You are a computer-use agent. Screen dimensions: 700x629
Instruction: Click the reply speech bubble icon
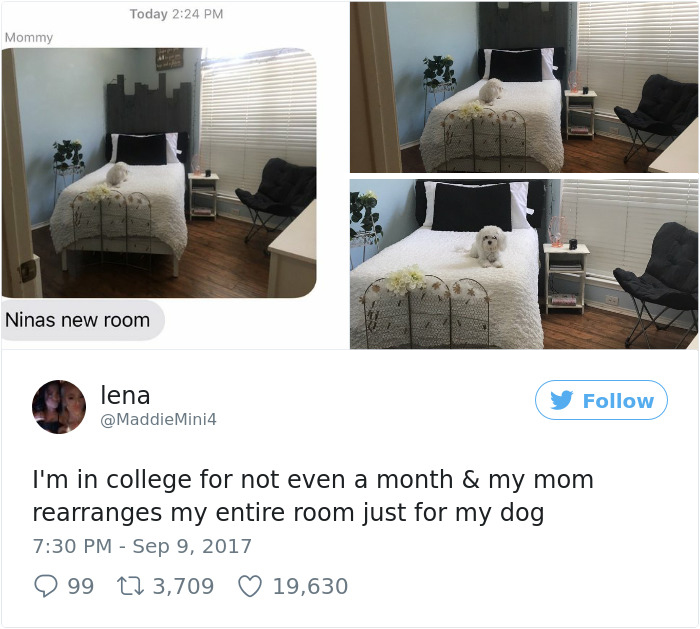click(x=45, y=586)
